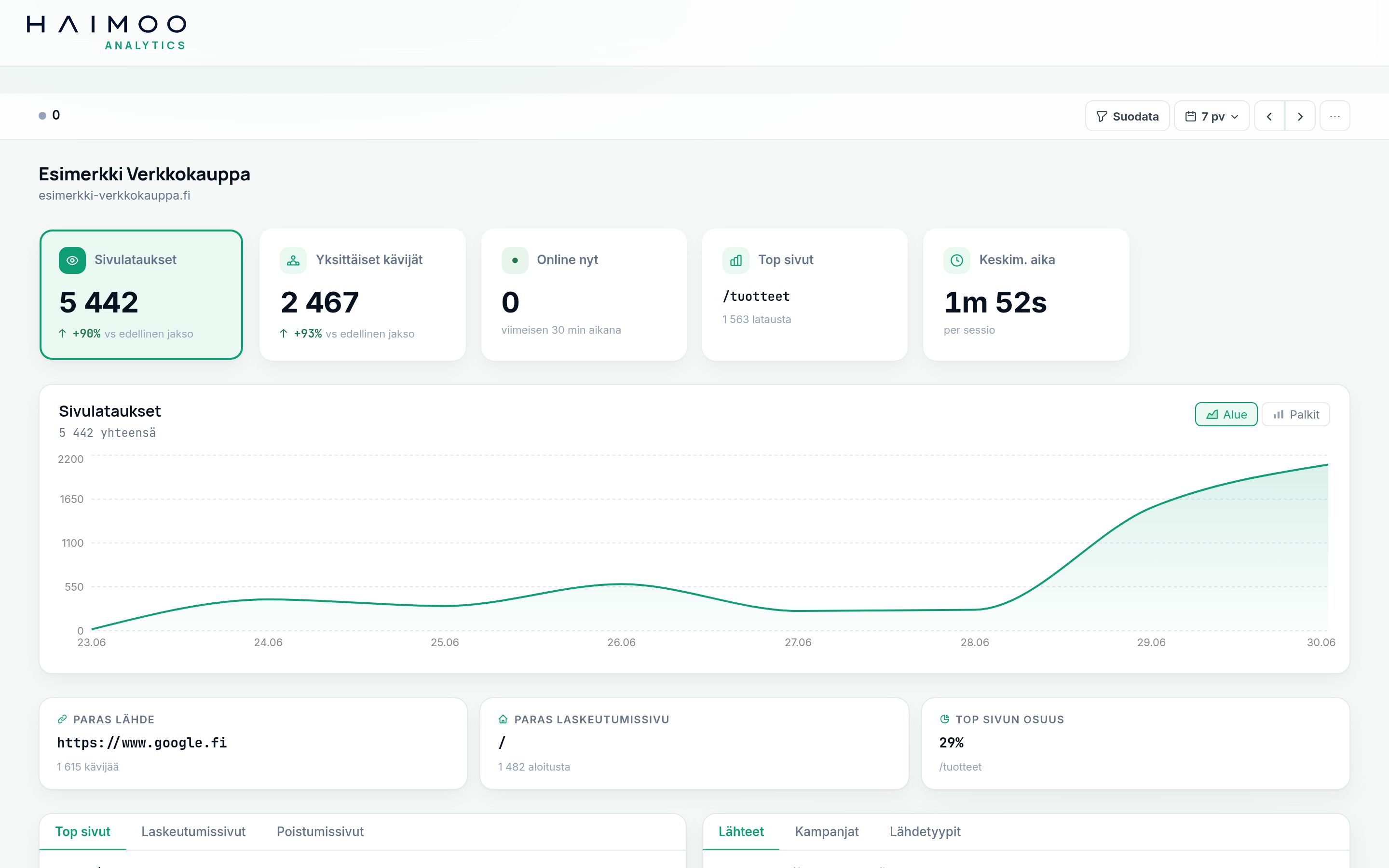Click the 29% top page share value
The image size is (1389, 868).
pyautogui.click(x=951, y=743)
